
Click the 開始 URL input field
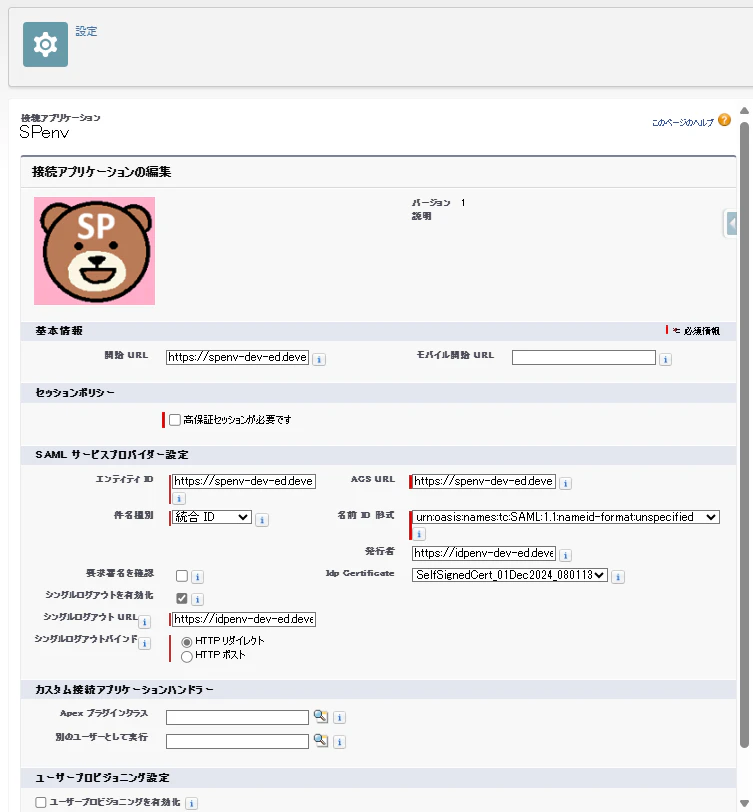pos(237,357)
